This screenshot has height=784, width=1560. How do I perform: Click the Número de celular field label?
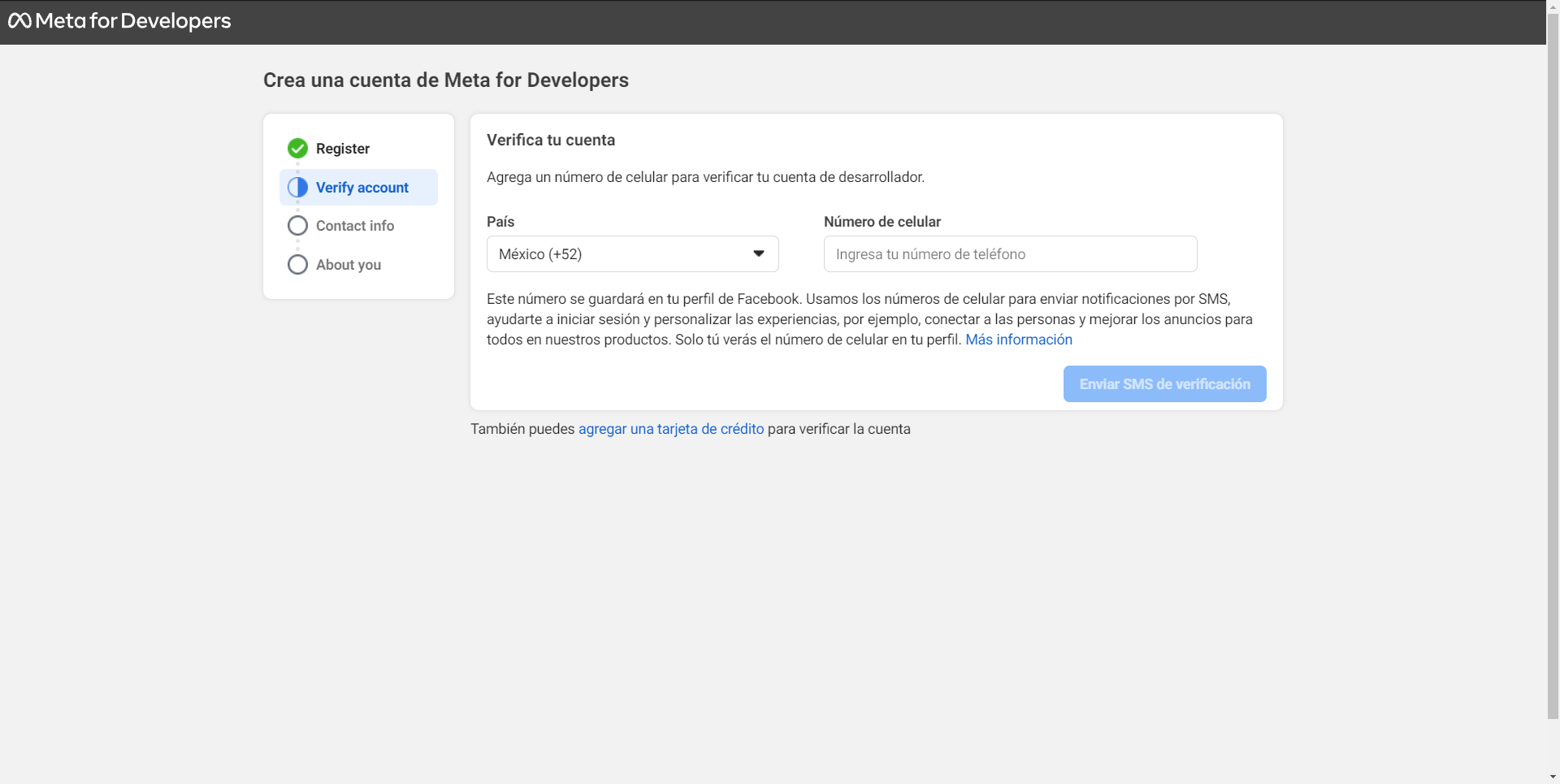[882, 222]
